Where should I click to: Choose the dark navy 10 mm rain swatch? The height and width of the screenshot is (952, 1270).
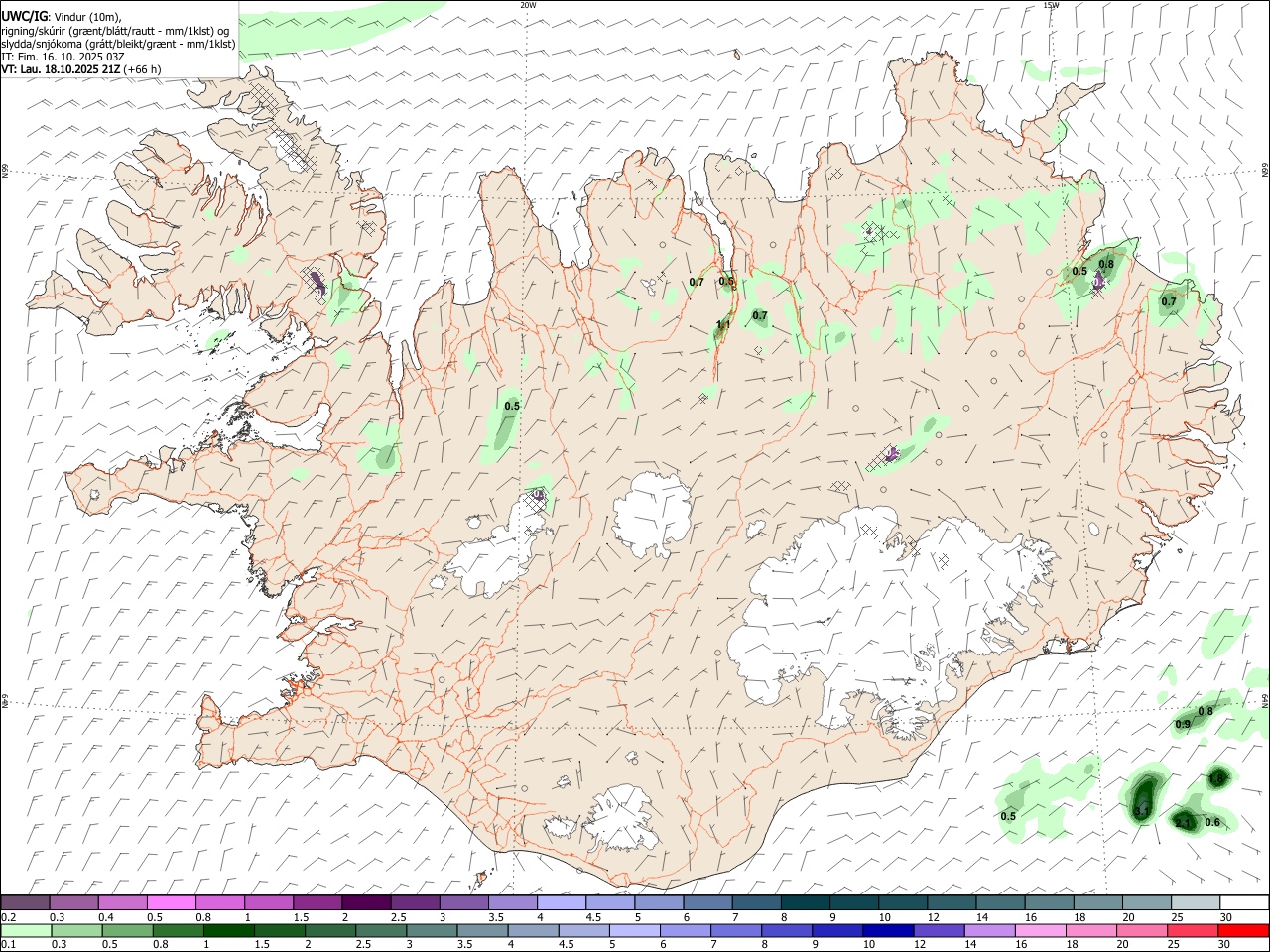(888, 930)
